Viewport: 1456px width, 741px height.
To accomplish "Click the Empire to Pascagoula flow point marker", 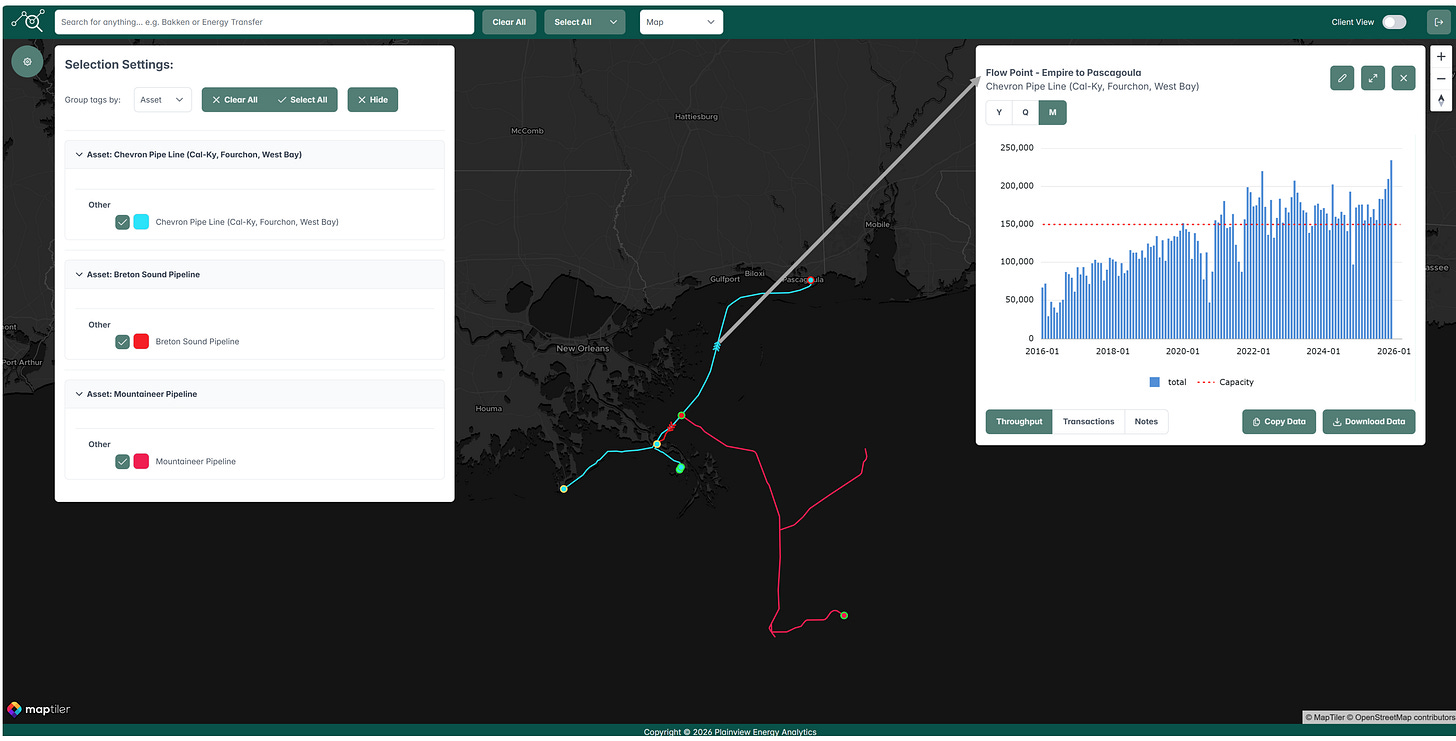I will (x=716, y=346).
